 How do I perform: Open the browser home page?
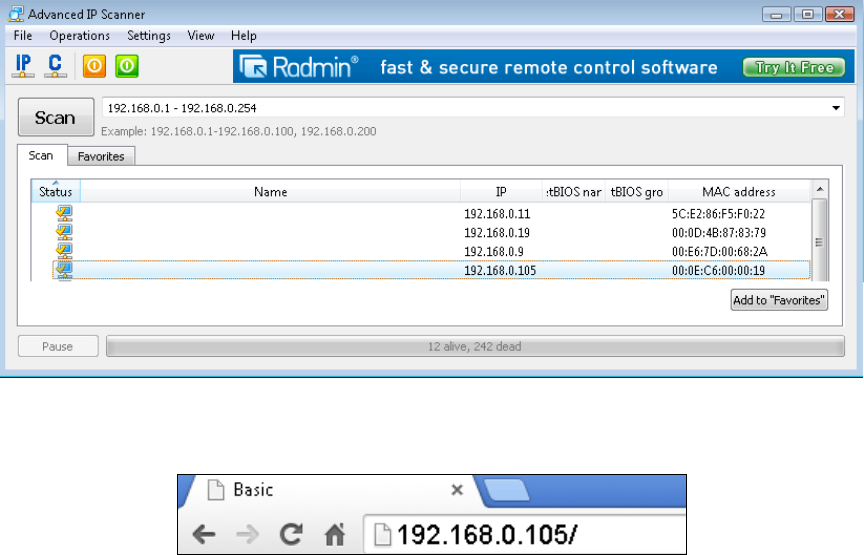pyautogui.click(x=334, y=534)
